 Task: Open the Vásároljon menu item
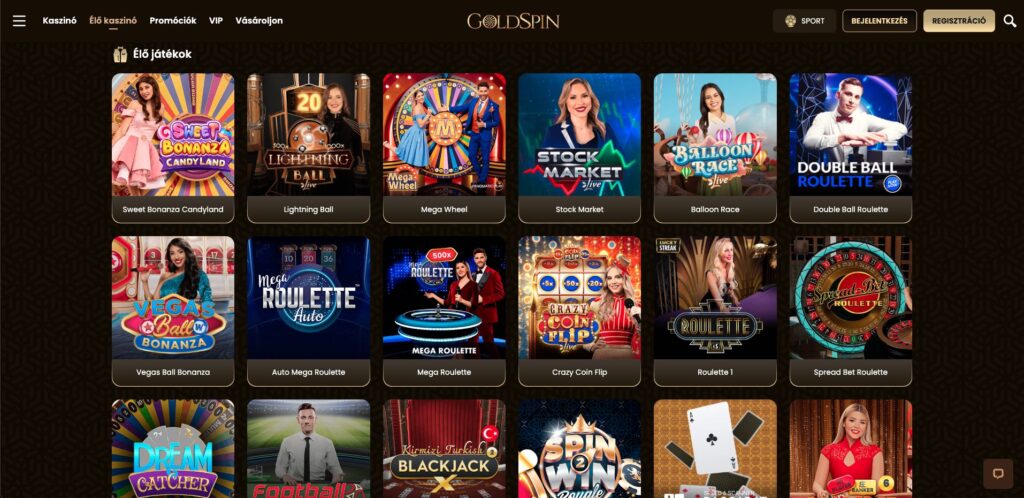pyautogui.click(x=259, y=21)
